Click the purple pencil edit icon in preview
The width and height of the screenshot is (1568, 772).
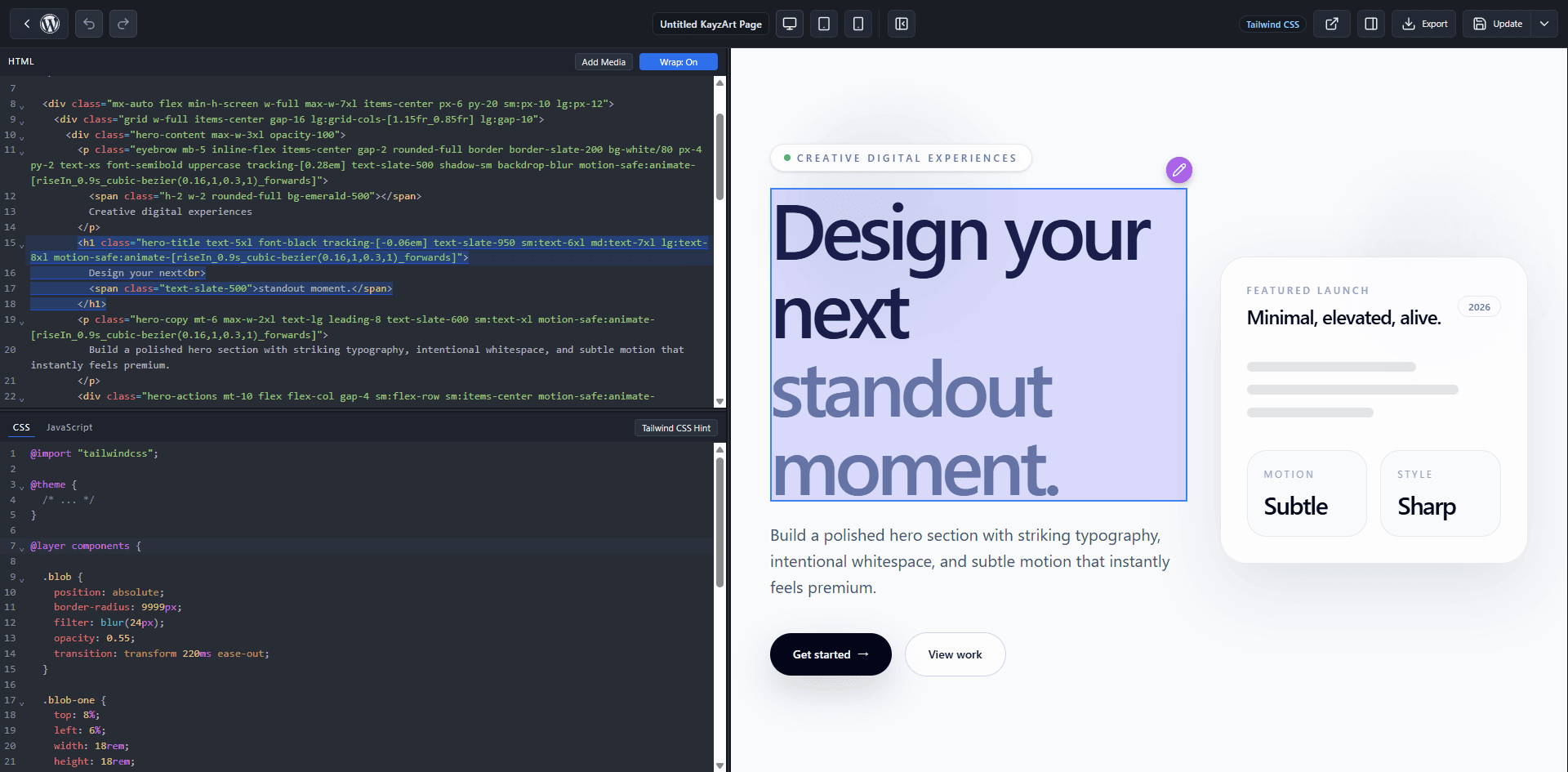pyautogui.click(x=1178, y=170)
